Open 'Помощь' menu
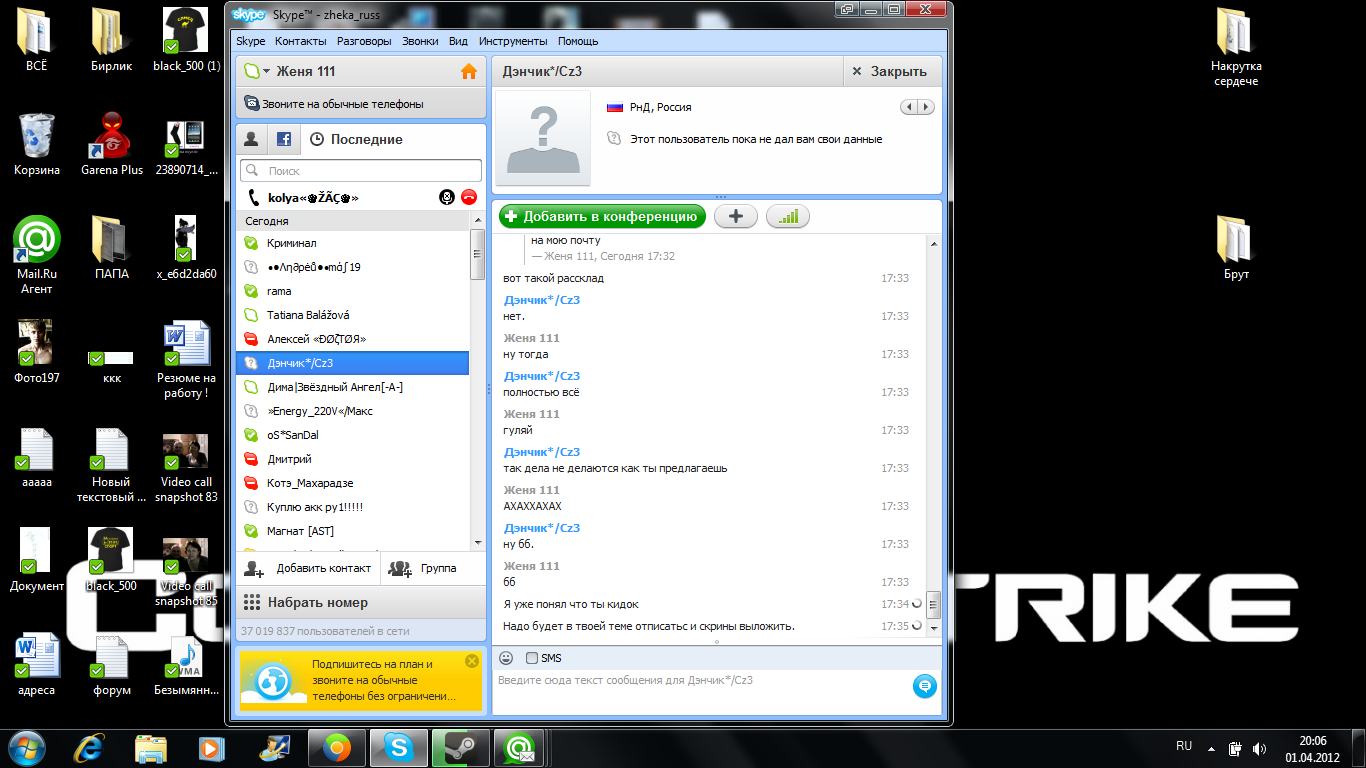This screenshot has height=768, width=1366. tap(578, 41)
